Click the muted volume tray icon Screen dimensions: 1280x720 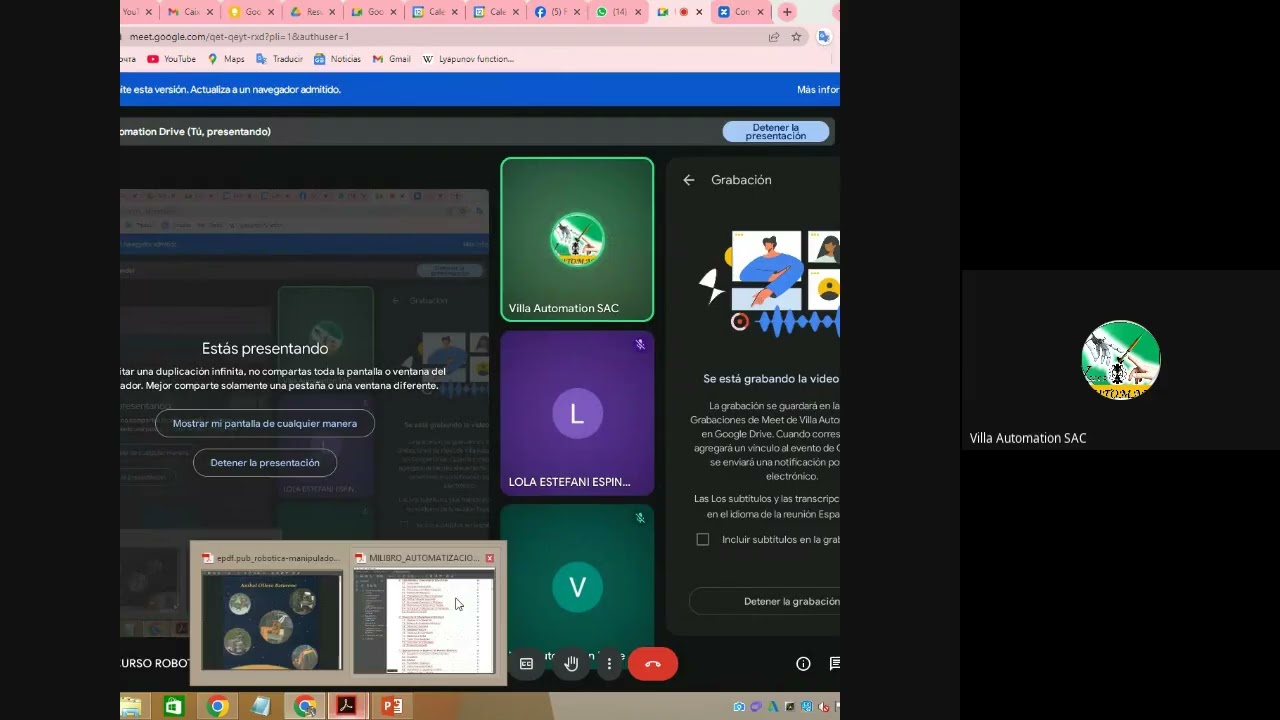coord(824,707)
